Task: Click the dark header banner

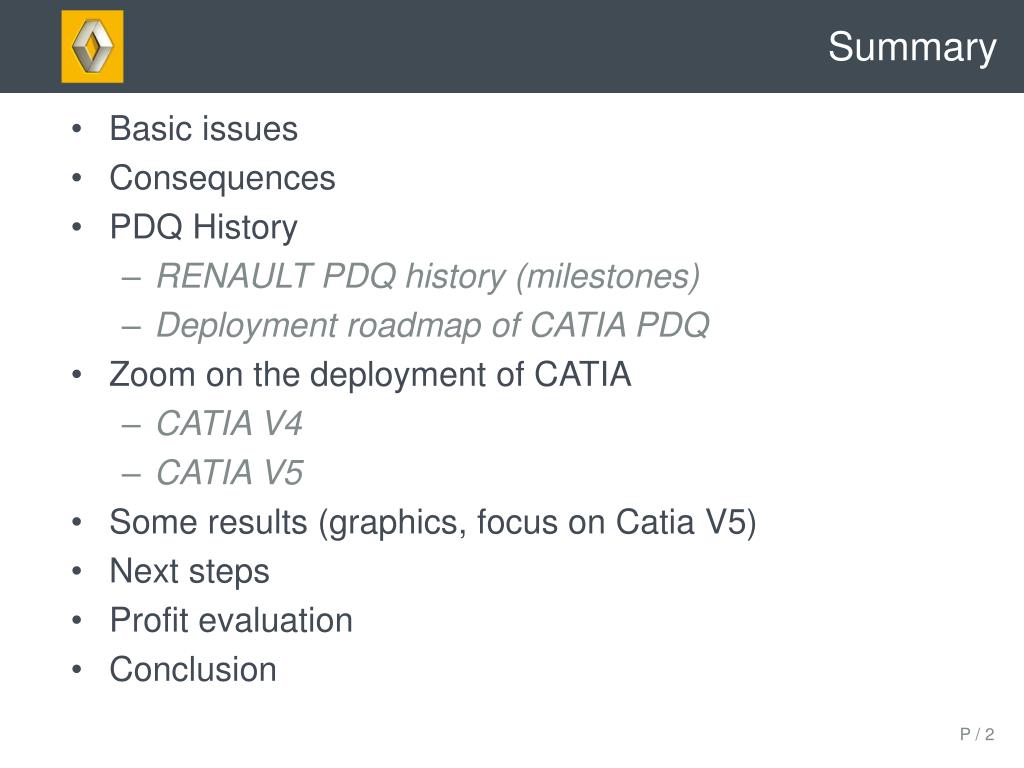Action: click(512, 46)
